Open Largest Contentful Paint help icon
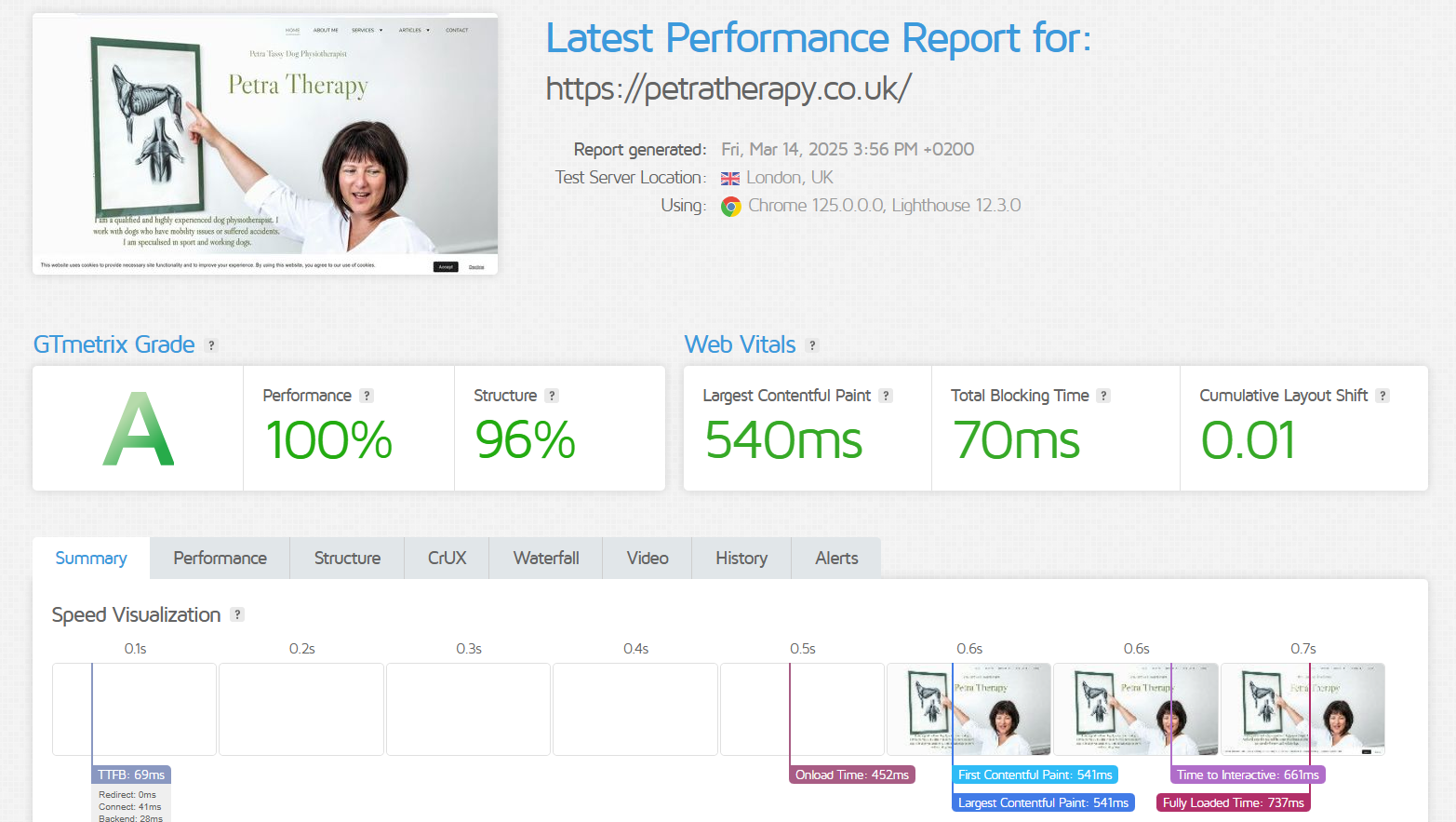Viewport: 1456px width, 822px height. click(x=886, y=396)
